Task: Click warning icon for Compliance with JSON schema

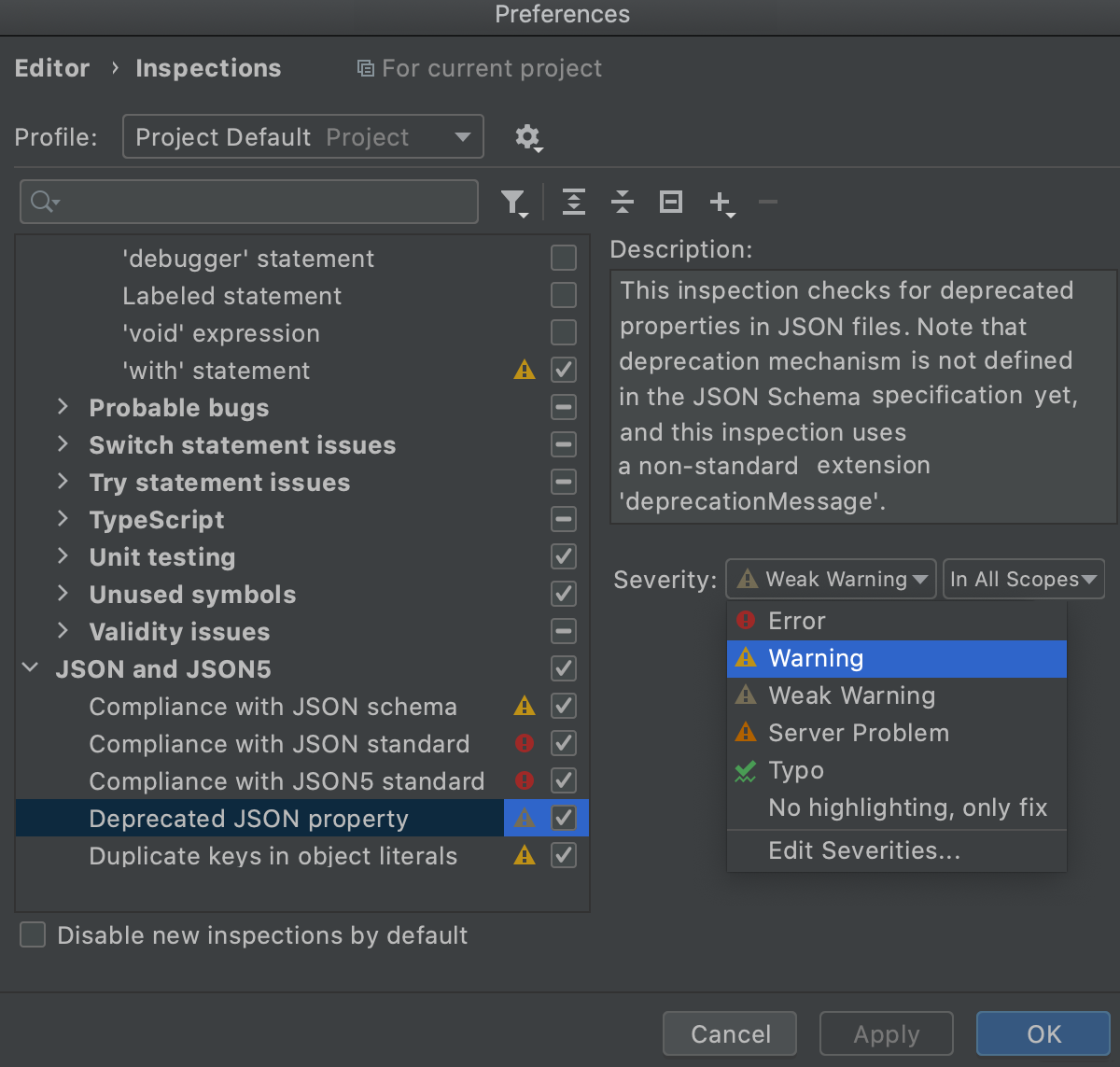Action: (525, 707)
